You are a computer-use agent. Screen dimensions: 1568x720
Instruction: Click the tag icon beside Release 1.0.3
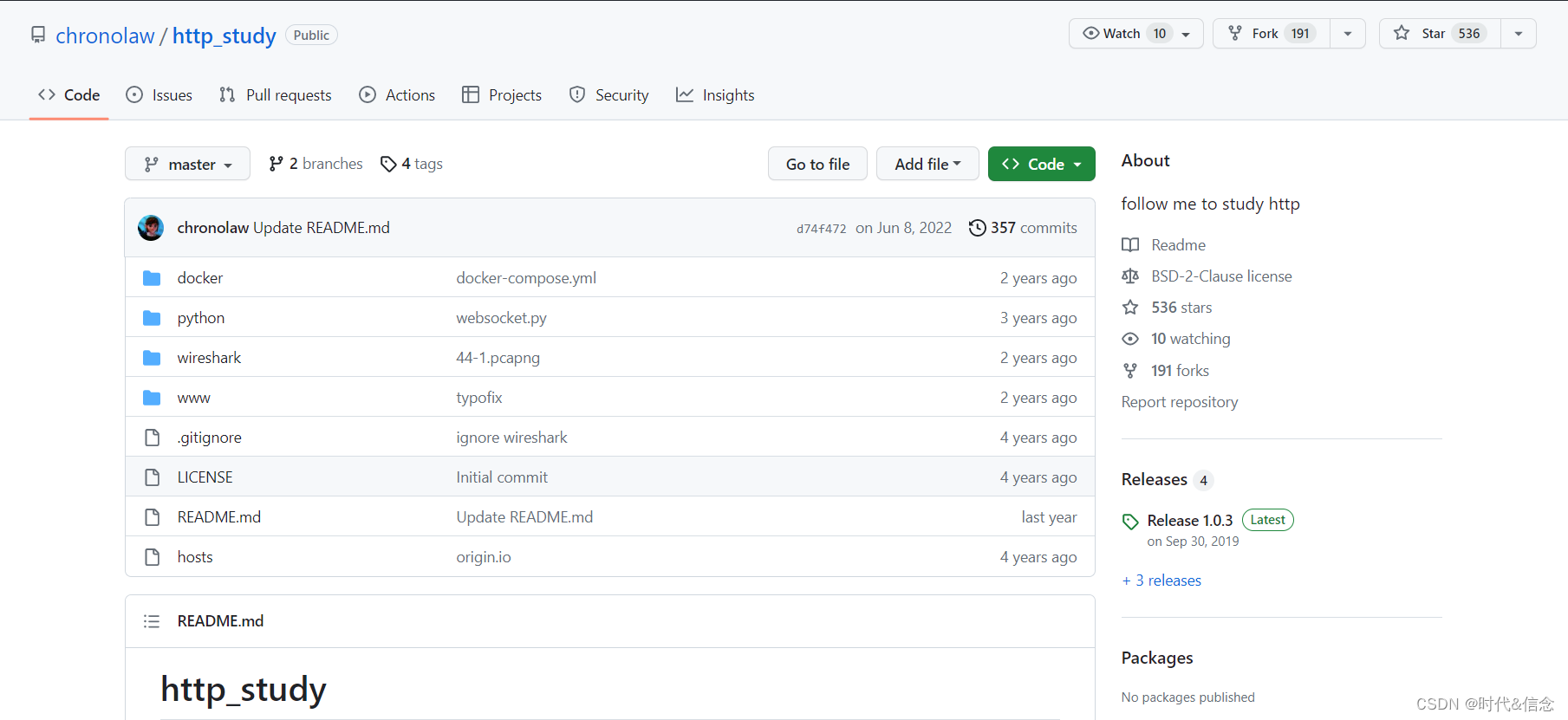point(1130,522)
